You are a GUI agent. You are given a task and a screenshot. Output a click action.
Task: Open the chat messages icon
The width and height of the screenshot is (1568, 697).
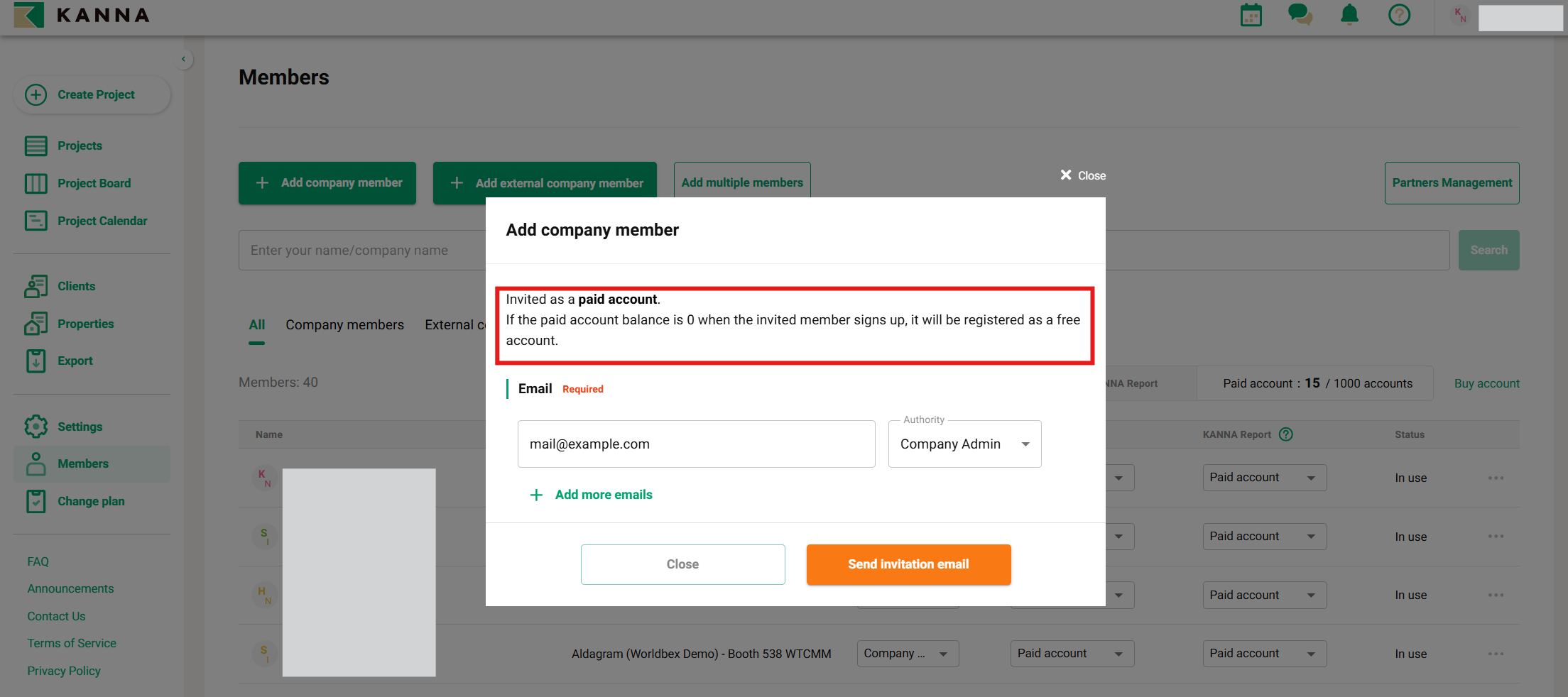pyautogui.click(x=1300, y=15)
